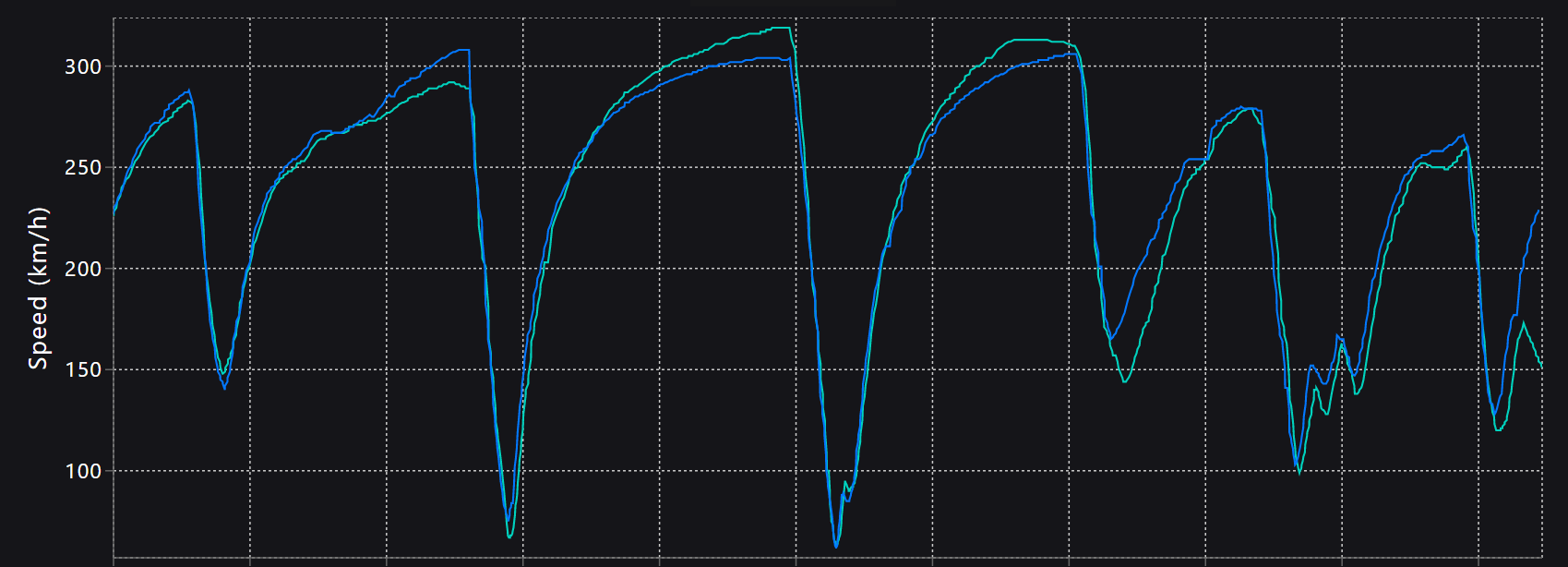Select the first blue peak near 288 km/h

189,90
